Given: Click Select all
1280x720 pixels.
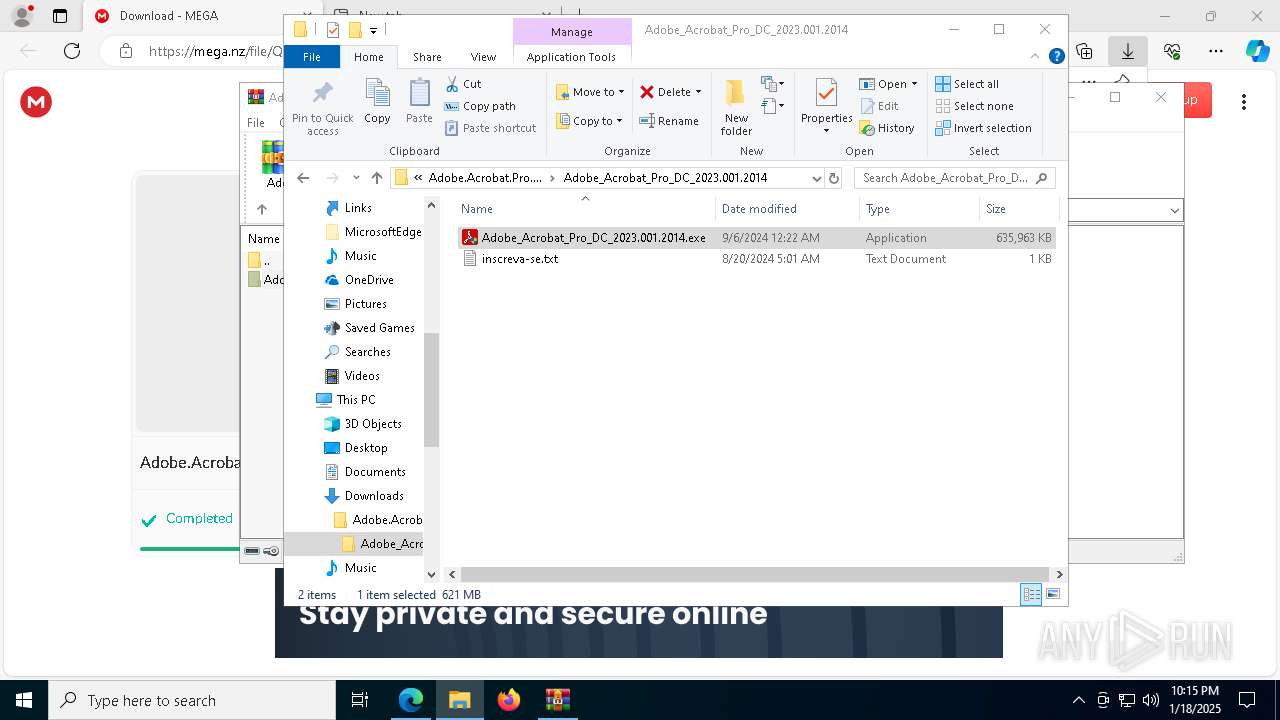Looking at the screenshot, I should [967, 84].
